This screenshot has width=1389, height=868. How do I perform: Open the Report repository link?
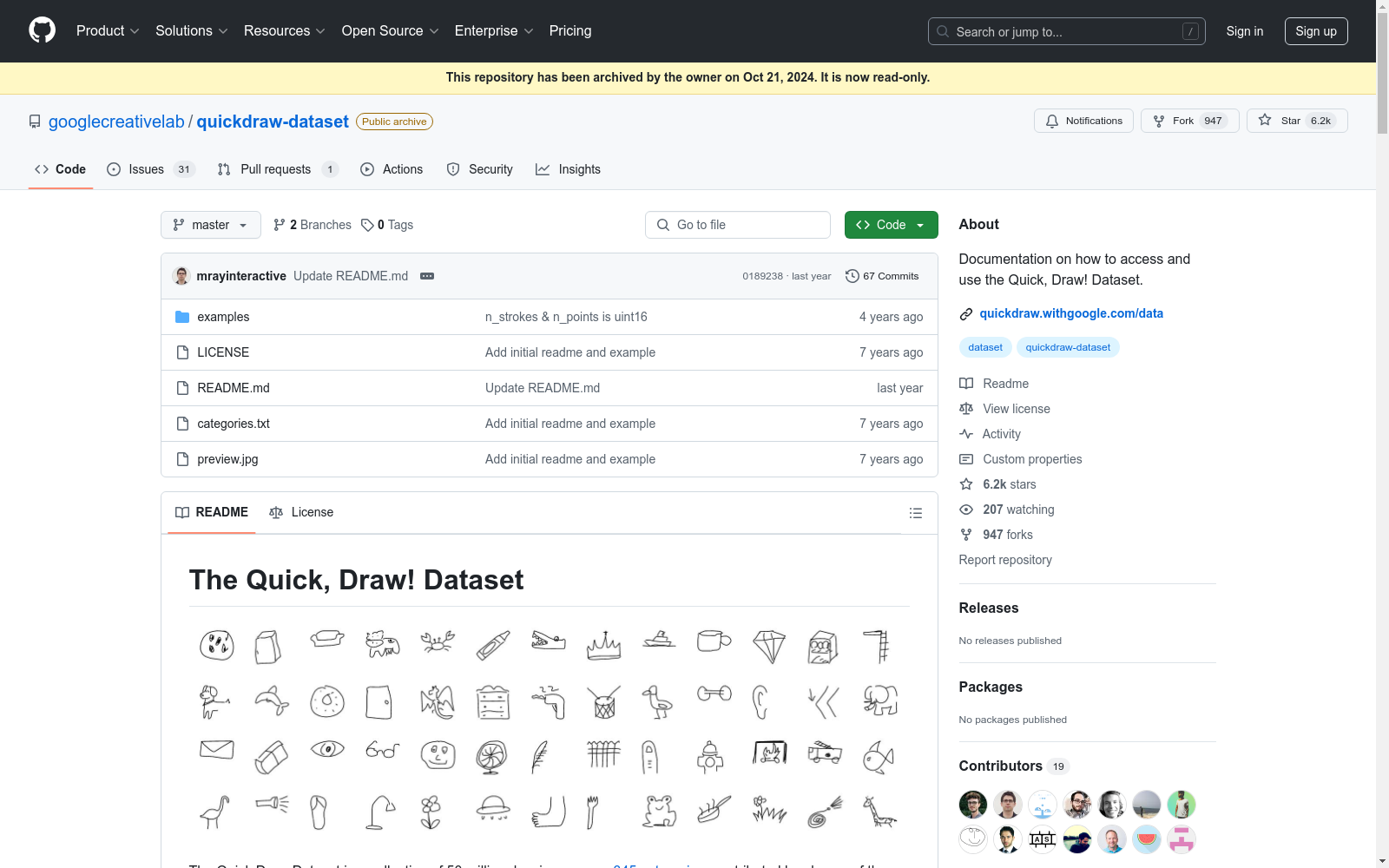point(1005,560)
